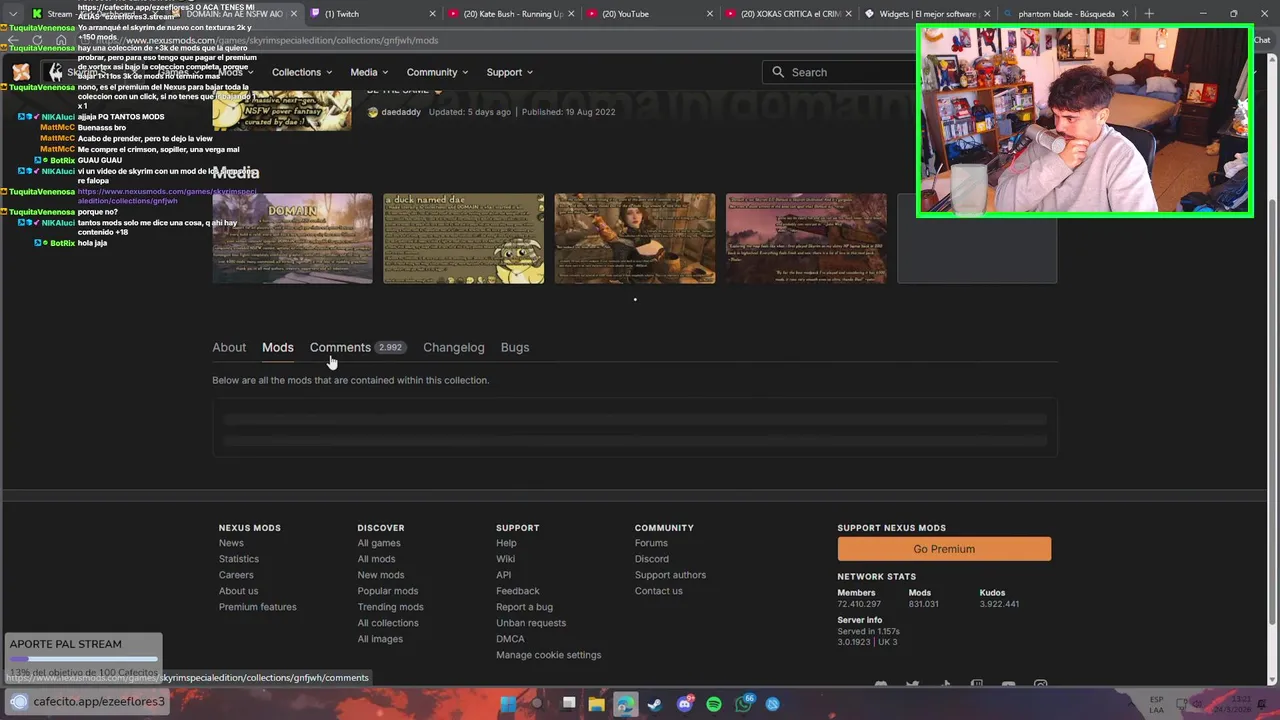Launch Steam from the taskbar
The height and width of the screenshot is (720, 1280).
(655, 704)
